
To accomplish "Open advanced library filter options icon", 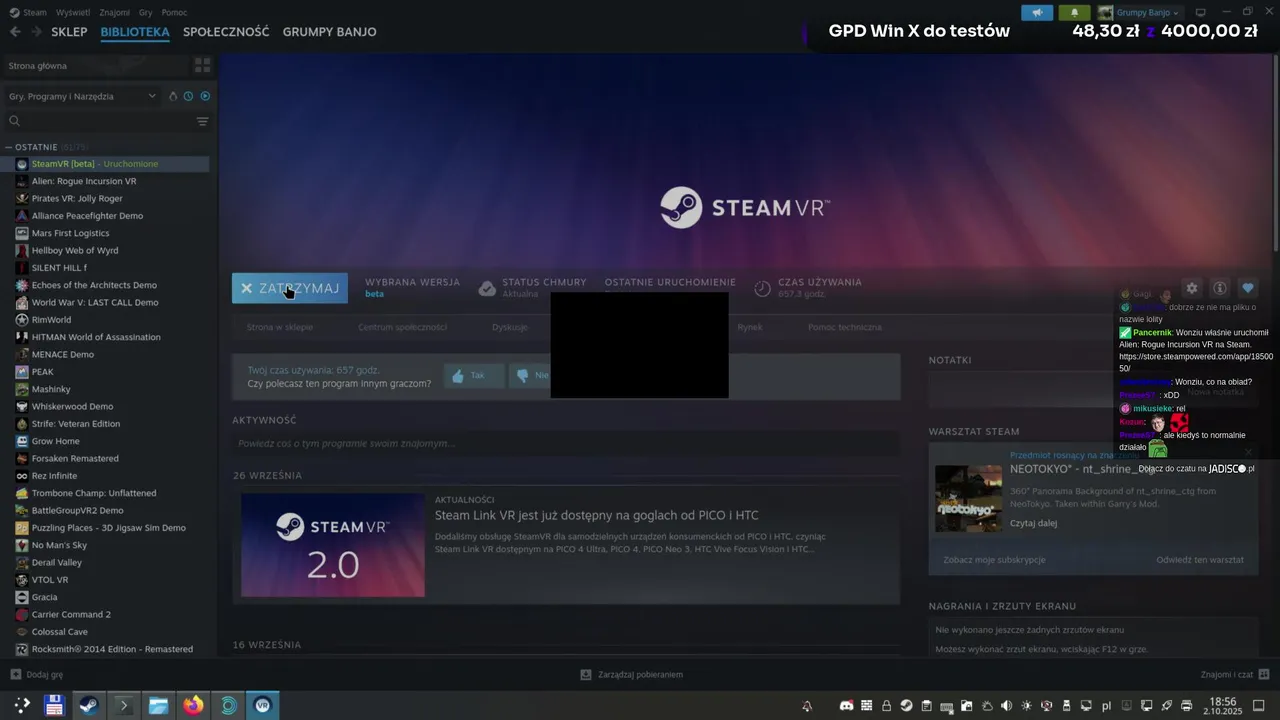I will [203, 121].
